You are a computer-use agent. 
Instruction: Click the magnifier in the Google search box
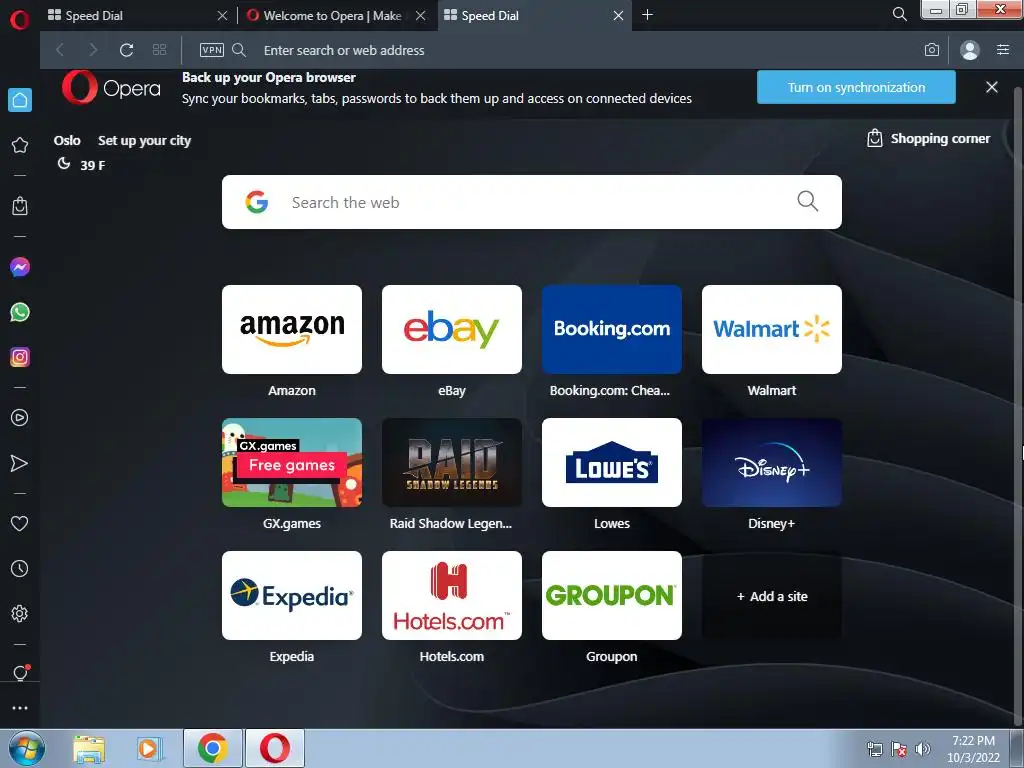point(808,201)
